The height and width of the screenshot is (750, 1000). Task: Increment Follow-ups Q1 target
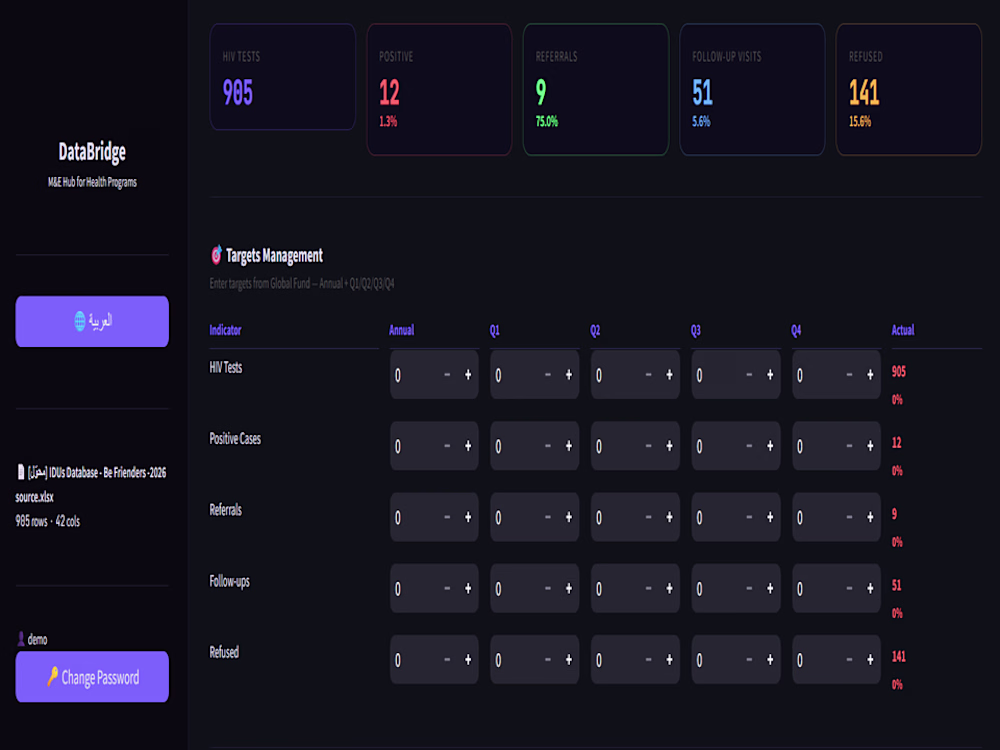tap(569, 589)
